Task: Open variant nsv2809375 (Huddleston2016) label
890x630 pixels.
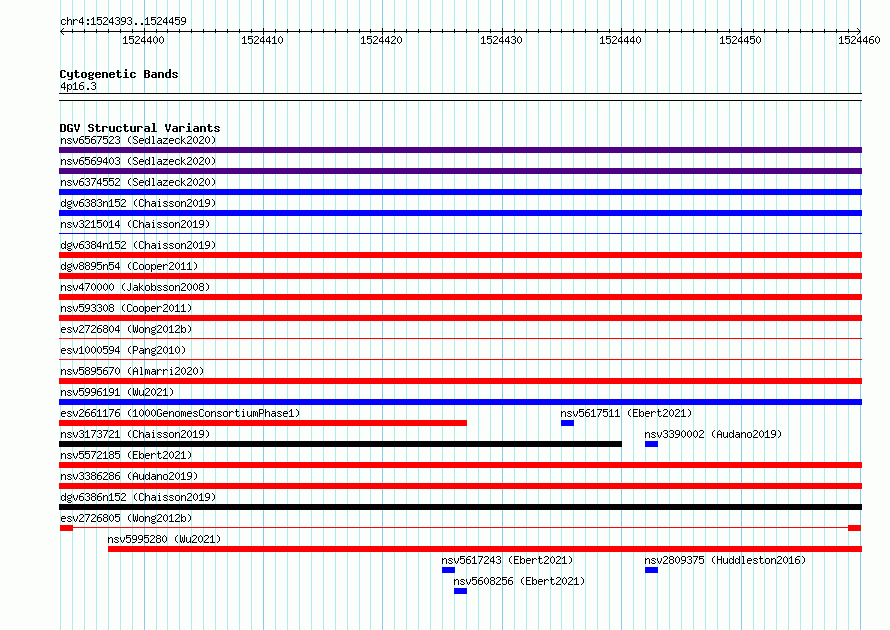Action: [725, 560]
